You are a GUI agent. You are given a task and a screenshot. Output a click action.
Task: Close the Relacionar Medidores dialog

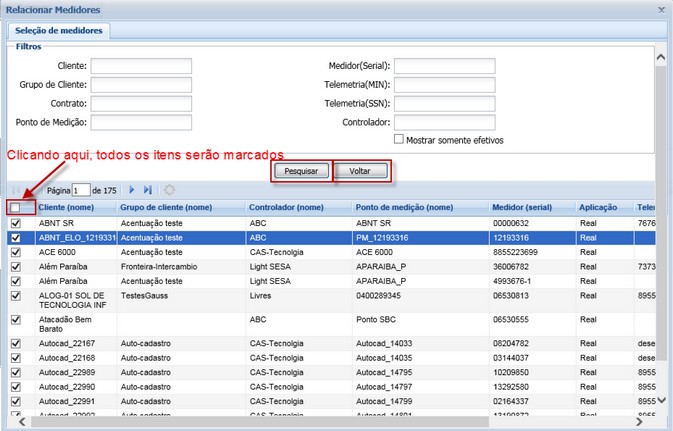pos(661,8)
